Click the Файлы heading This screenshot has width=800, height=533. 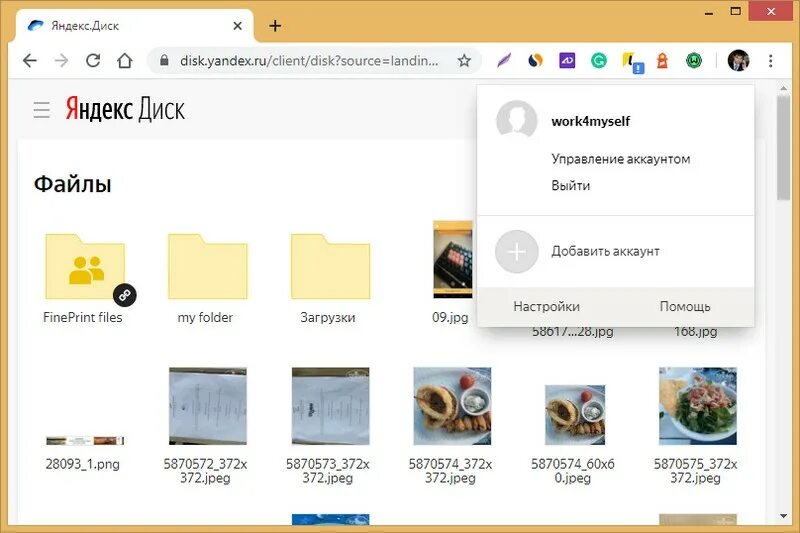pos(72,184)
